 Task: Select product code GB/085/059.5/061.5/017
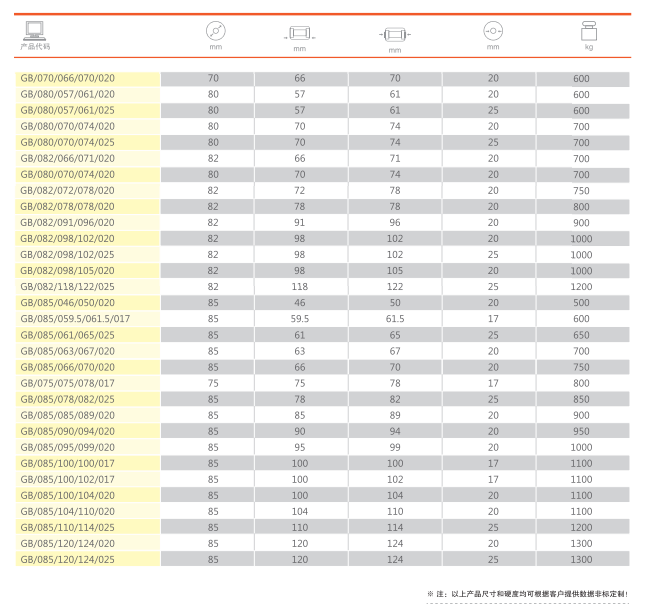75,318
